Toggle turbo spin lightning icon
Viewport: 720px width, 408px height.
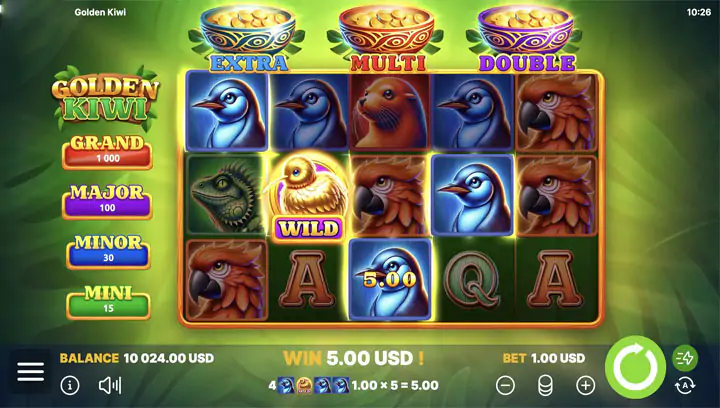tap(685, 358)
